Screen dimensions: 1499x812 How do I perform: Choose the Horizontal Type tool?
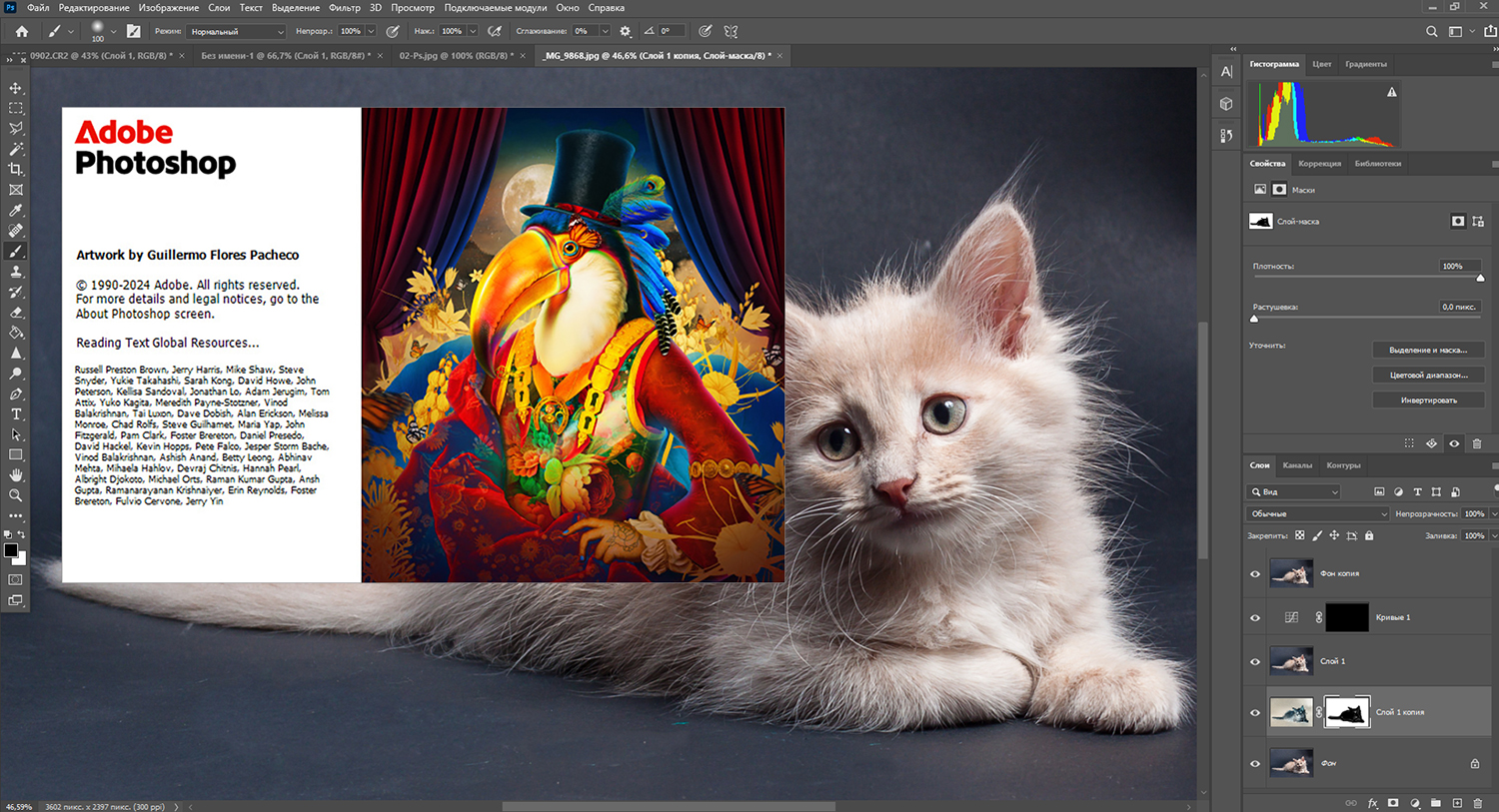(x=16, y=413)
